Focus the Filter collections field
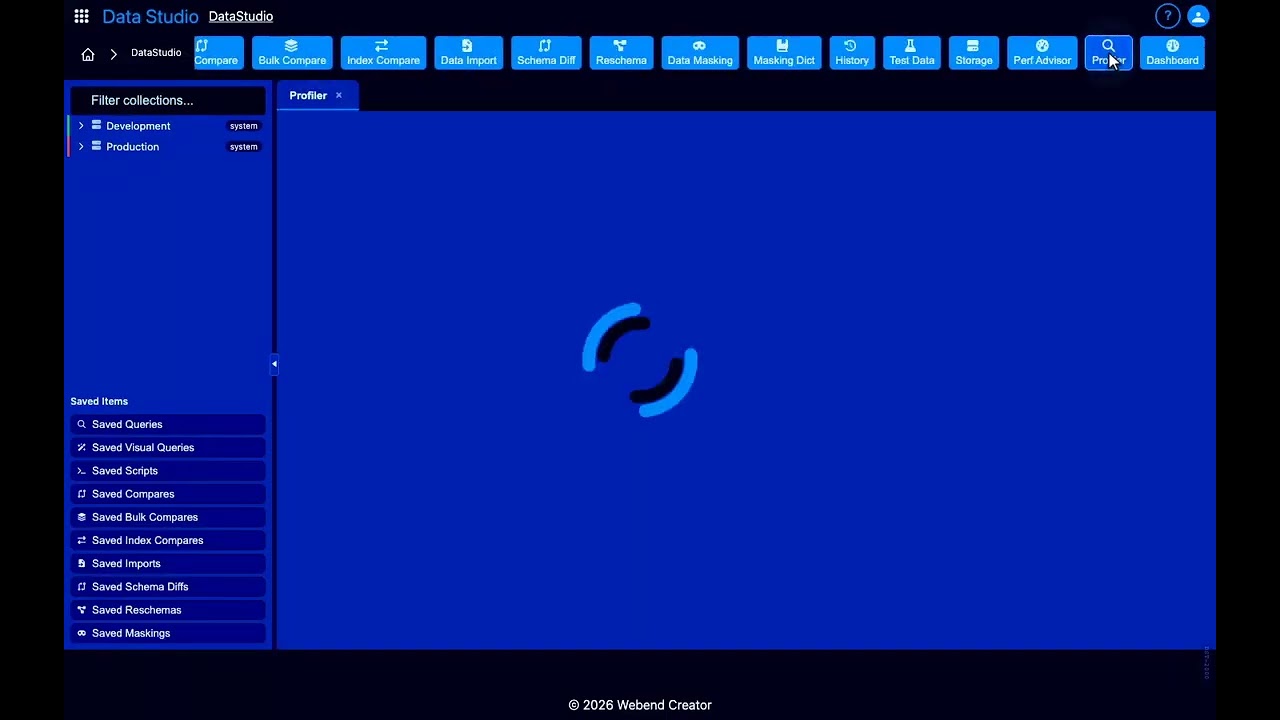The width and height of the screenshot is (1280, 720). tap(167, 100)
